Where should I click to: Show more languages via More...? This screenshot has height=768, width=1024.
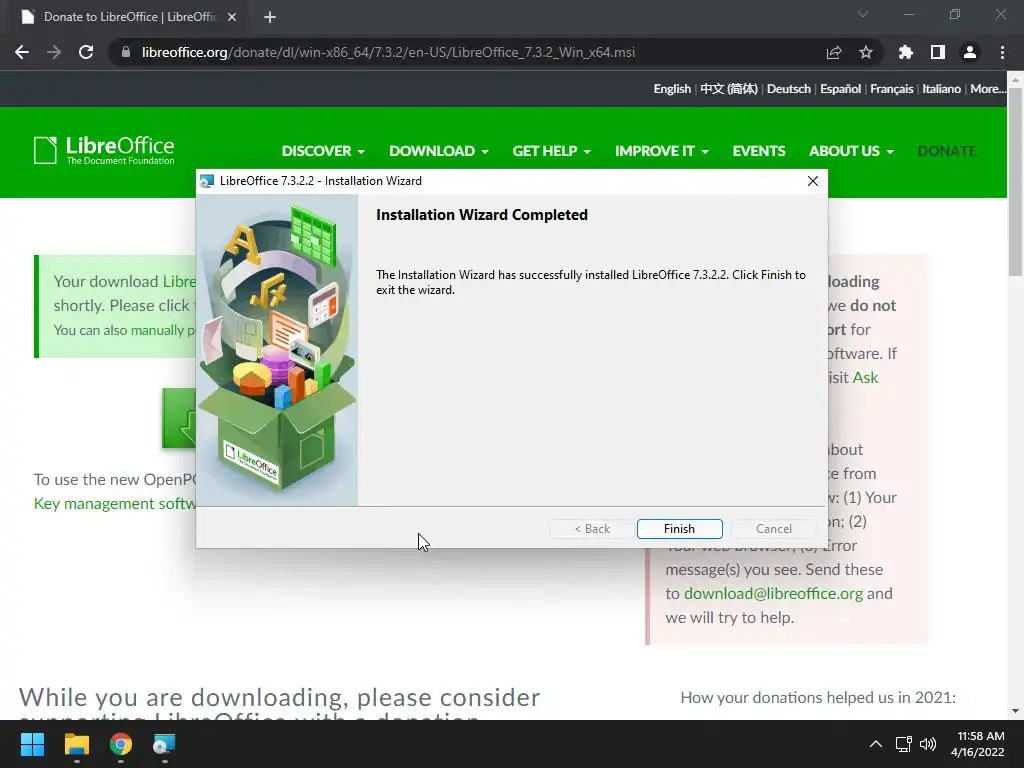(987, 89)
